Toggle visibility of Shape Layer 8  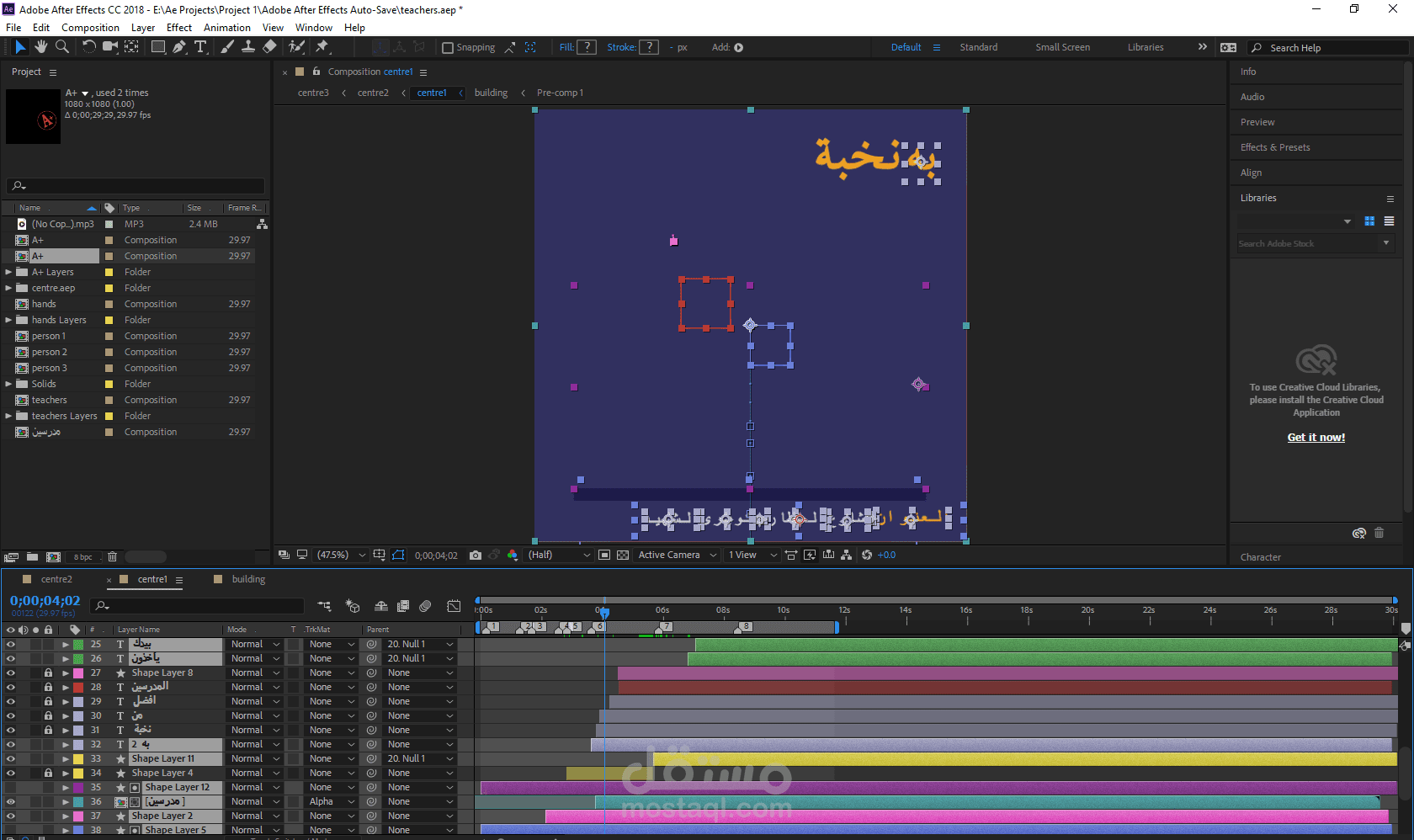point(11,673)
